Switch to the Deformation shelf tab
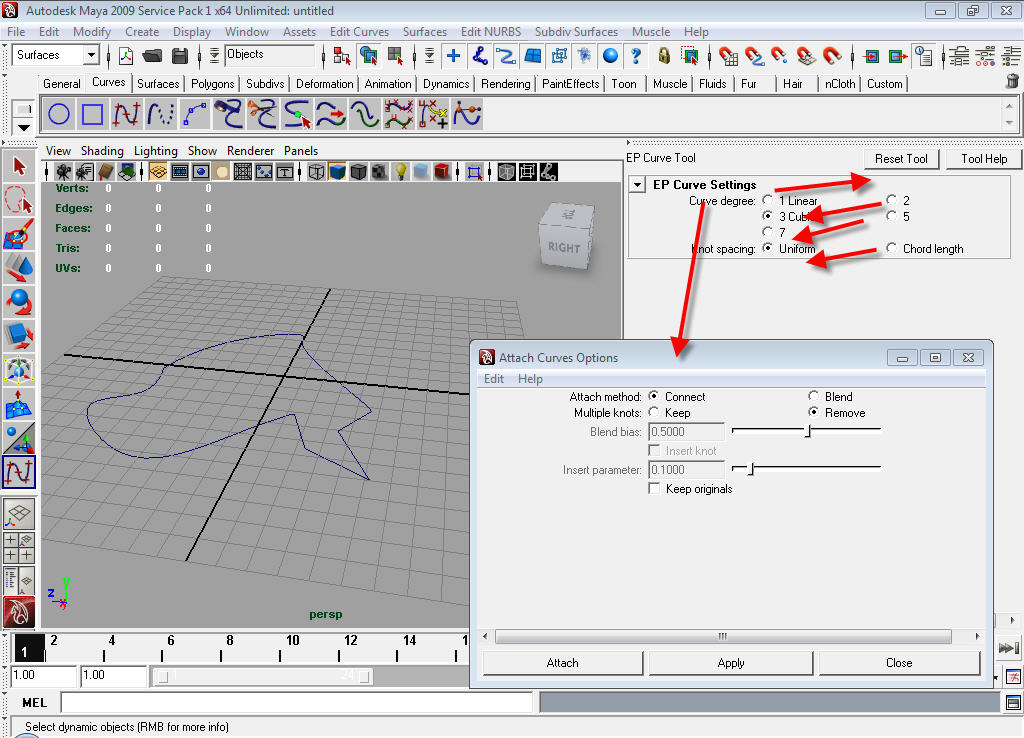1024x738 pixels. coord(325,84)
